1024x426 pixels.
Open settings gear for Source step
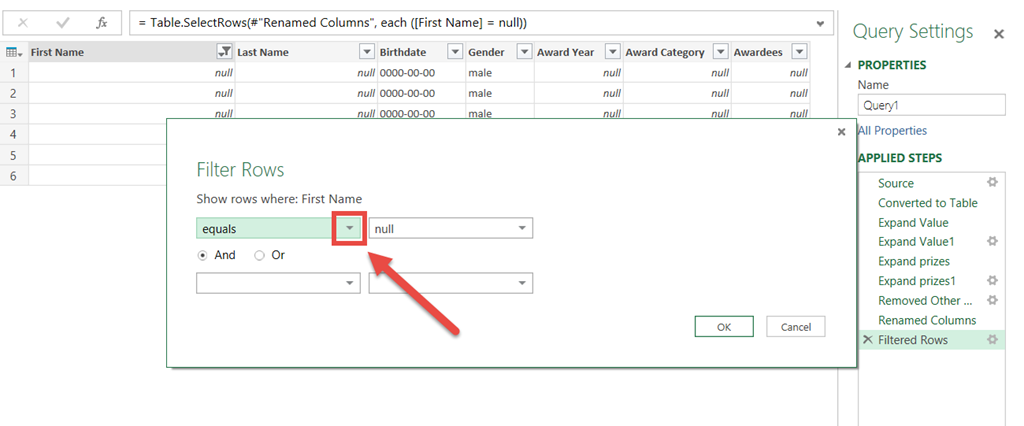[x=992, y=183]
